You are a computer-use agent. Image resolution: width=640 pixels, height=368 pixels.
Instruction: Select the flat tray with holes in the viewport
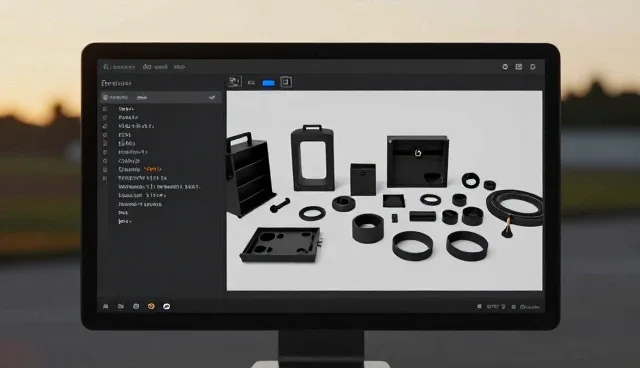point(281,244)
